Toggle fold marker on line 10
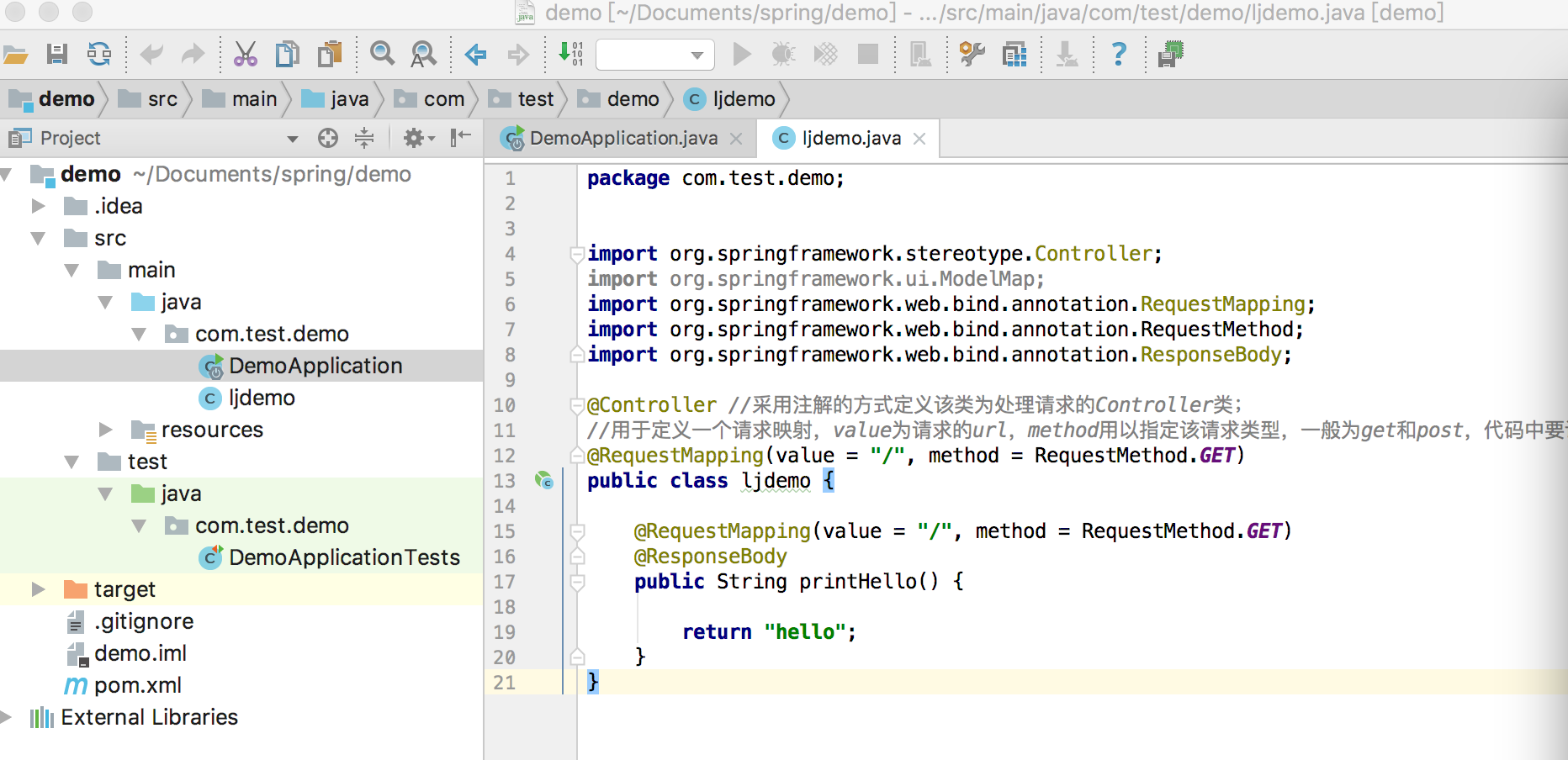 (x=577, y=405)
